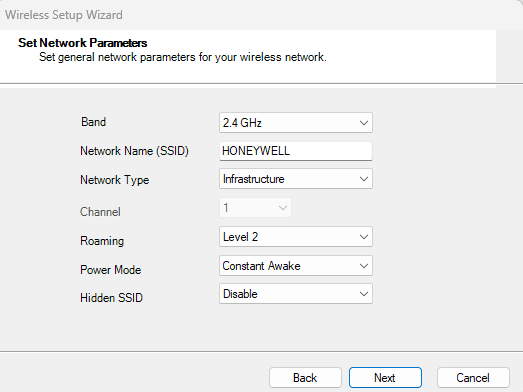Click the Network Name (SSID) label
The width and height of the screenshot is (523, 392).
click(134, 151)
